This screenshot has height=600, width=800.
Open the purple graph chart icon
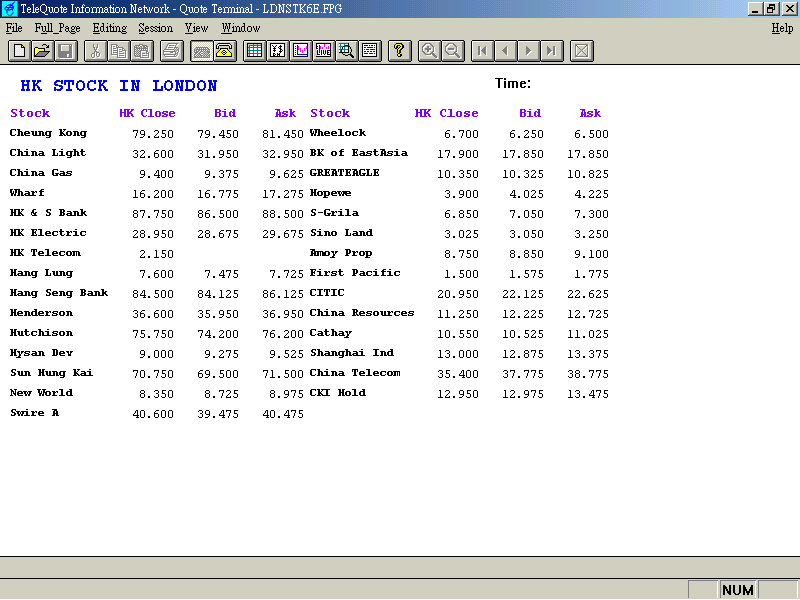[x=301, y=51]
